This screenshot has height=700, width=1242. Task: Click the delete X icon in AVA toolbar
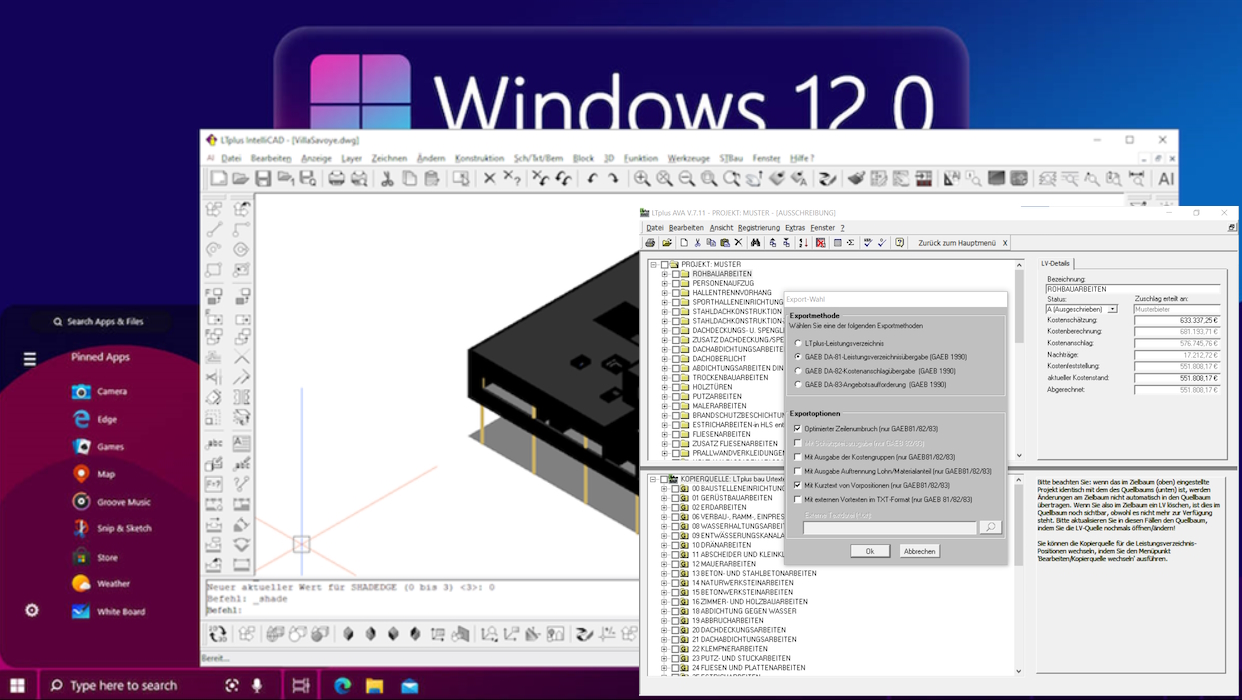click(x=738, y=243)
